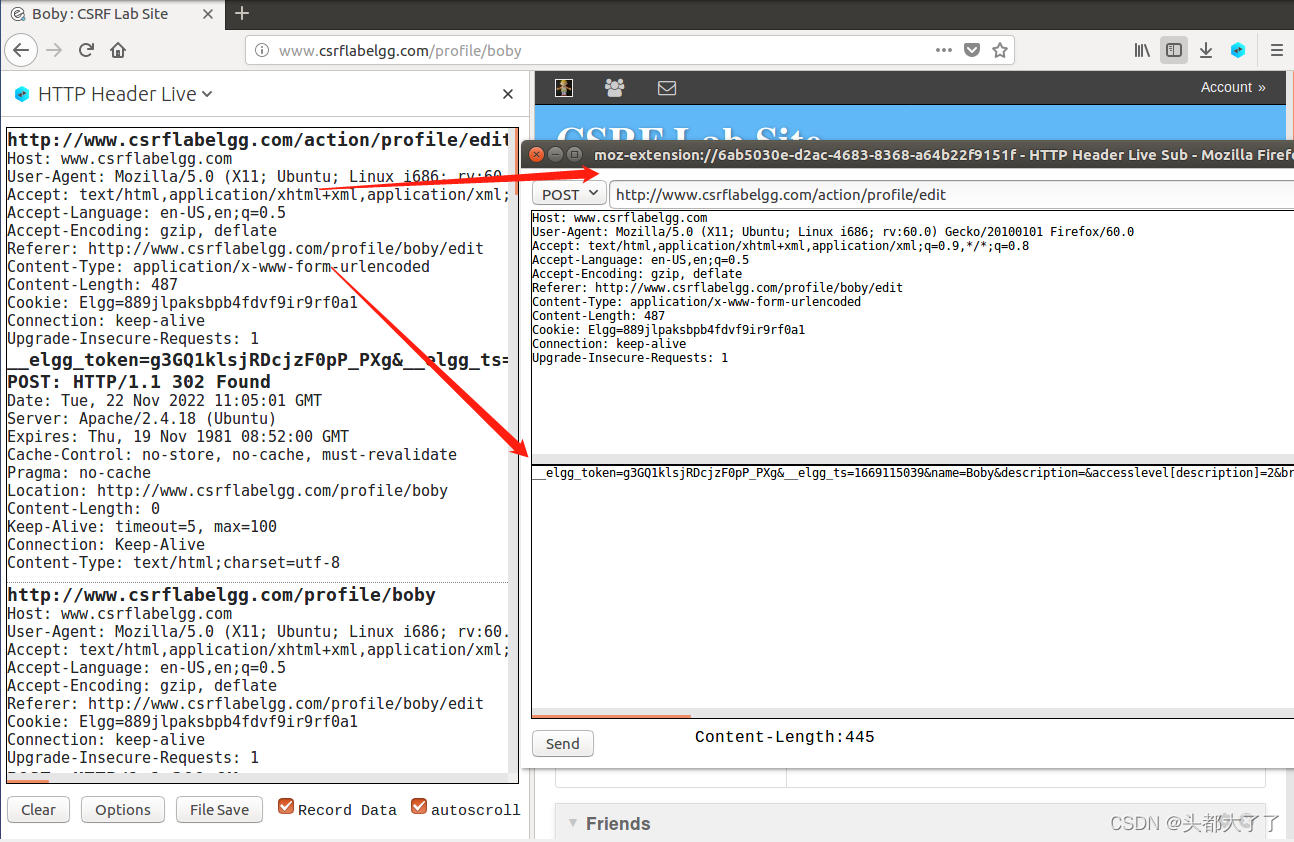Bookmark the page via the star icon

tap(999, 49)
